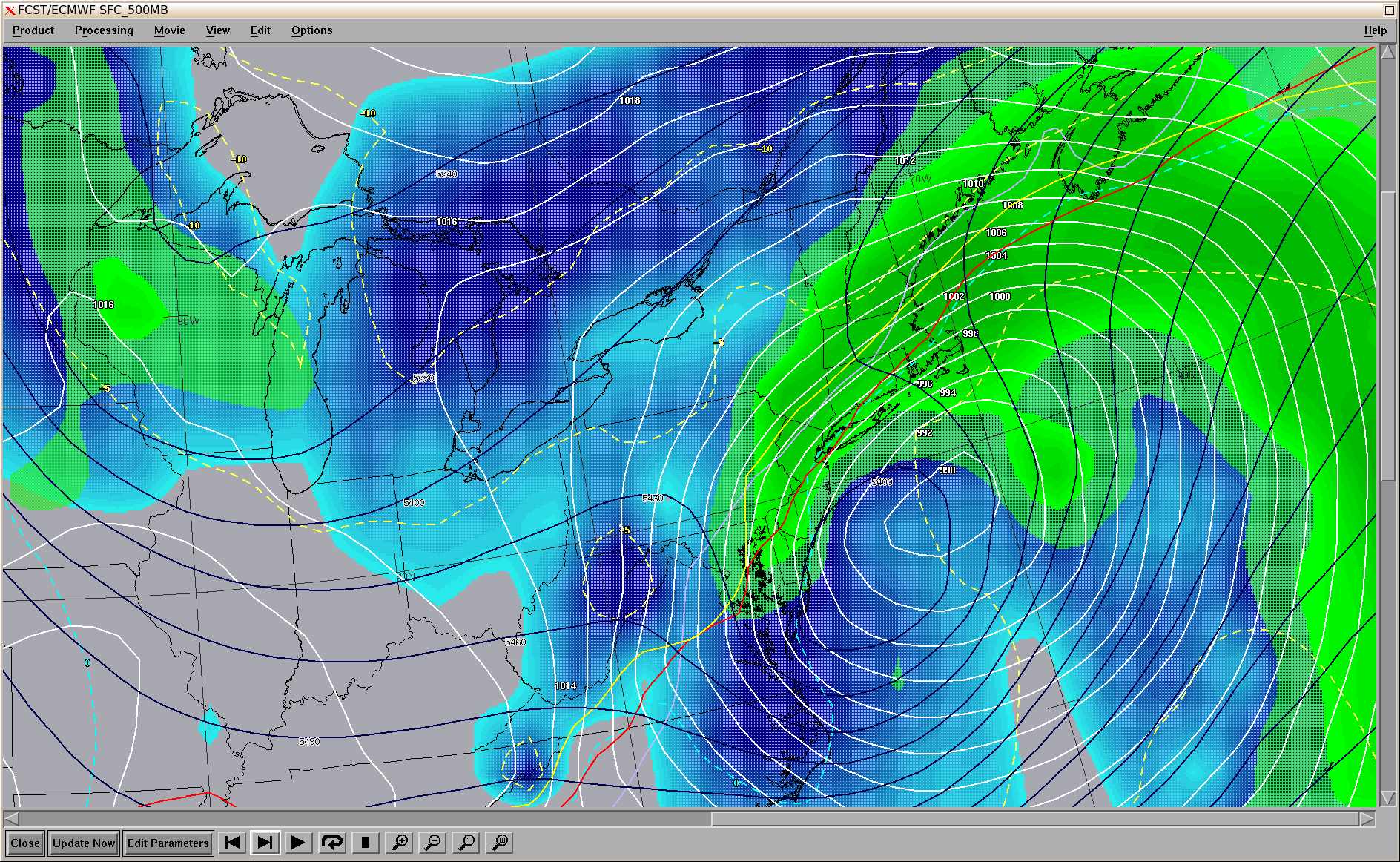Viewport: 1400px width, 862px height.
Task: Click the 990 isobar label
Action: (x=948, y=470)
